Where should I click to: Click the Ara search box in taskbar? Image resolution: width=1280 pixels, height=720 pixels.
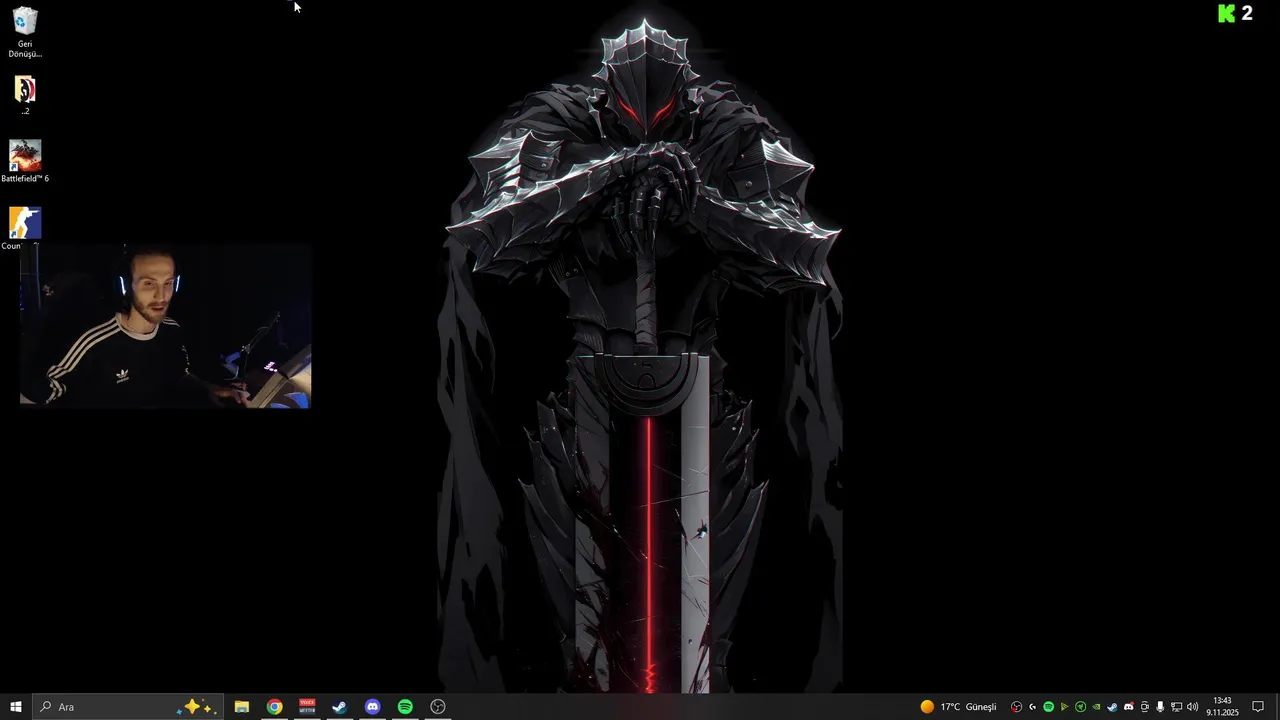coord(127,707)
